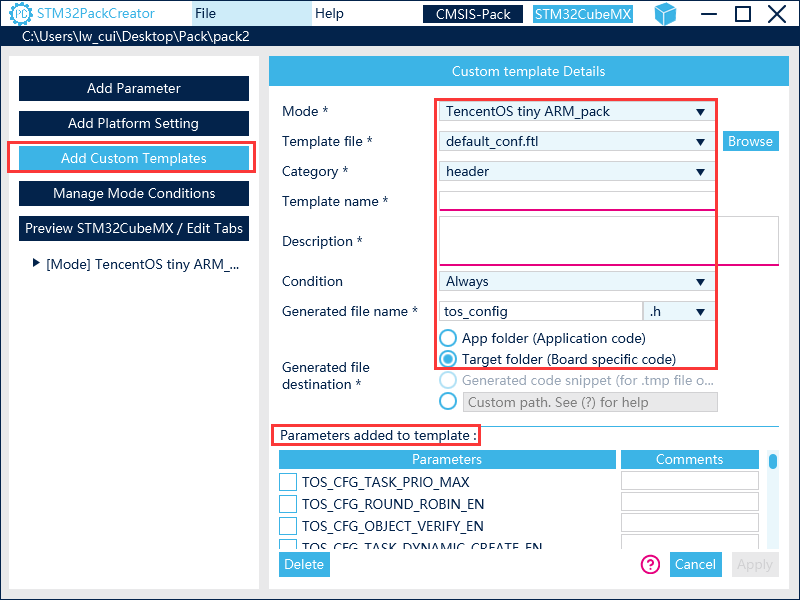Click Browse for template file
800x600 pixels.
pos(751,141)
